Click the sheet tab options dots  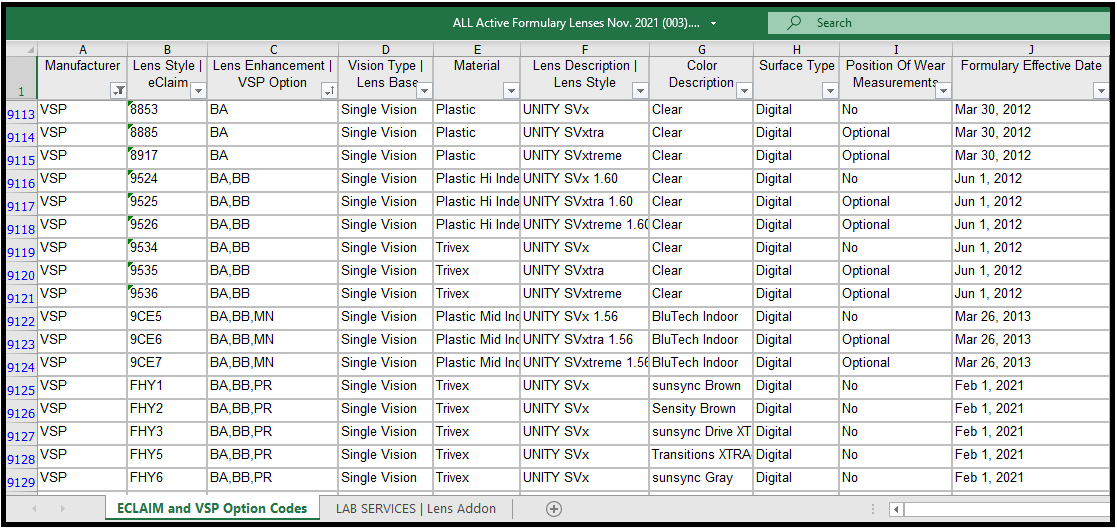point(874,509)
